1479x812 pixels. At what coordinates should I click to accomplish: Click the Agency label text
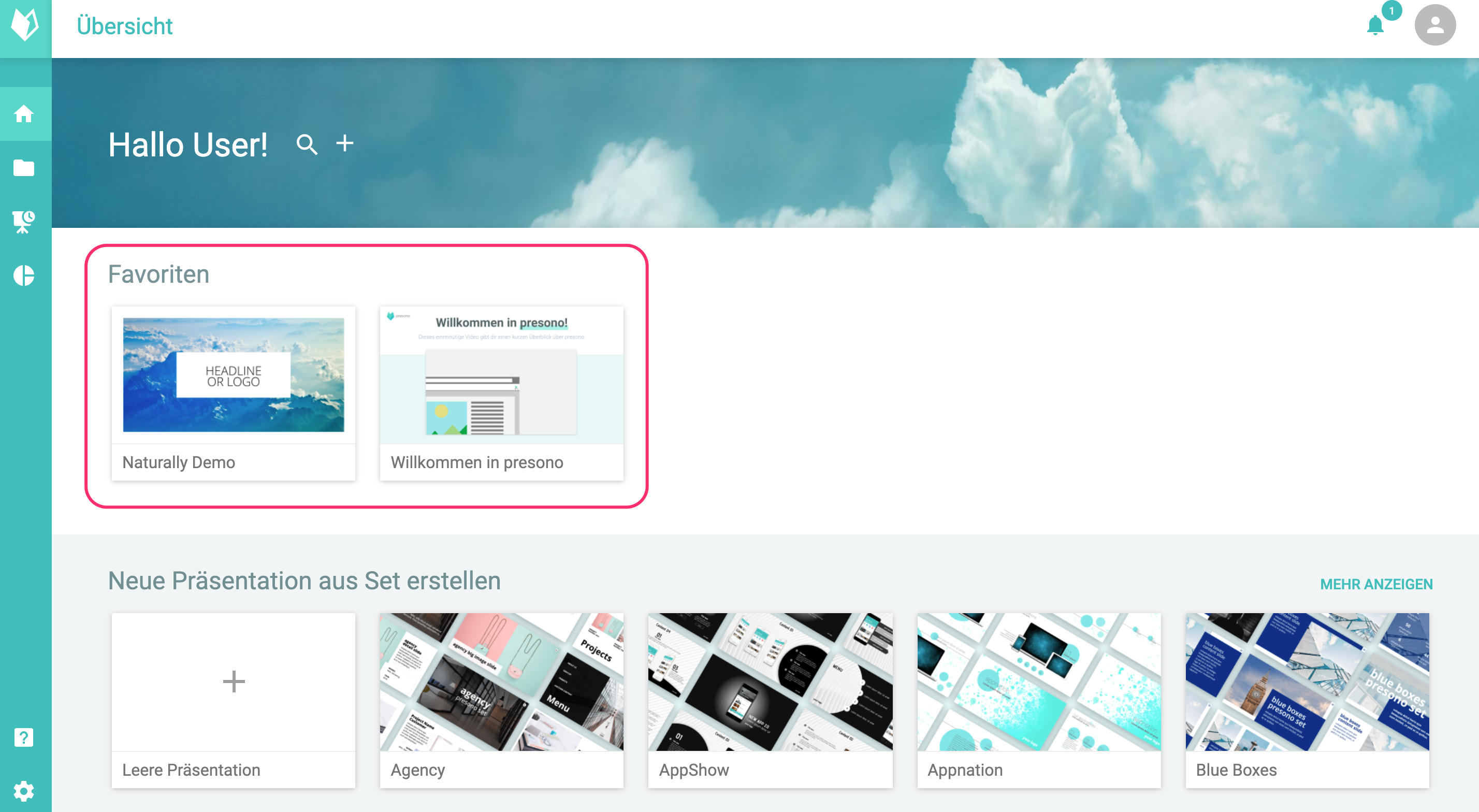(x=417, y=770)
